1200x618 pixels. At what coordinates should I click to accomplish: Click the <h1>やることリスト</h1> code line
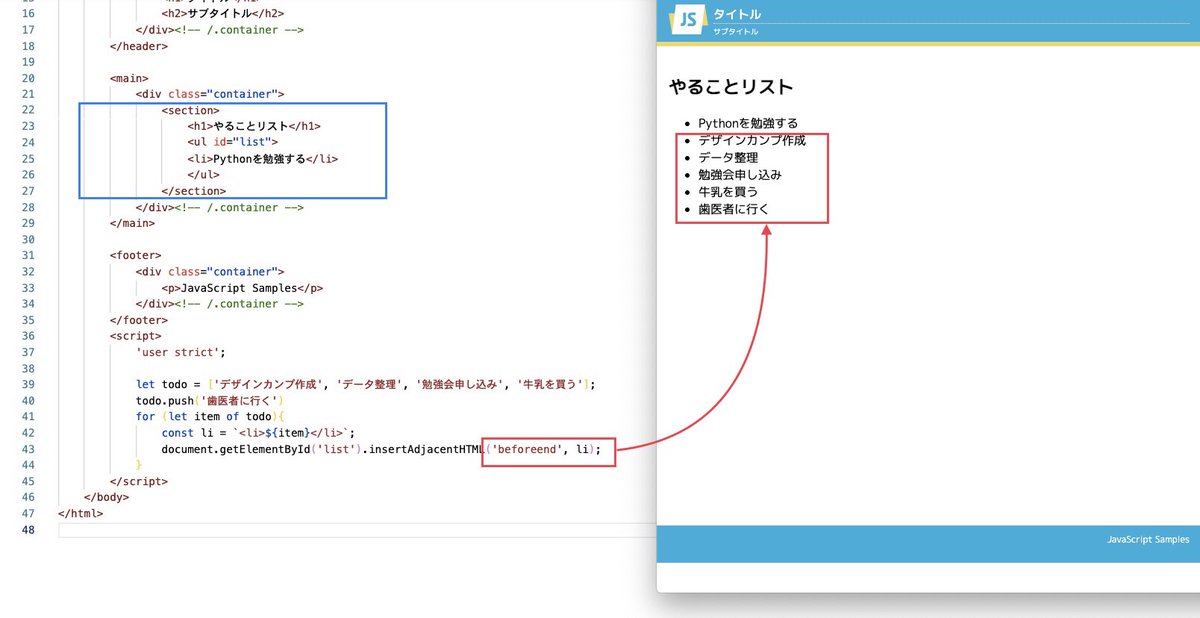tap(253, 126)
